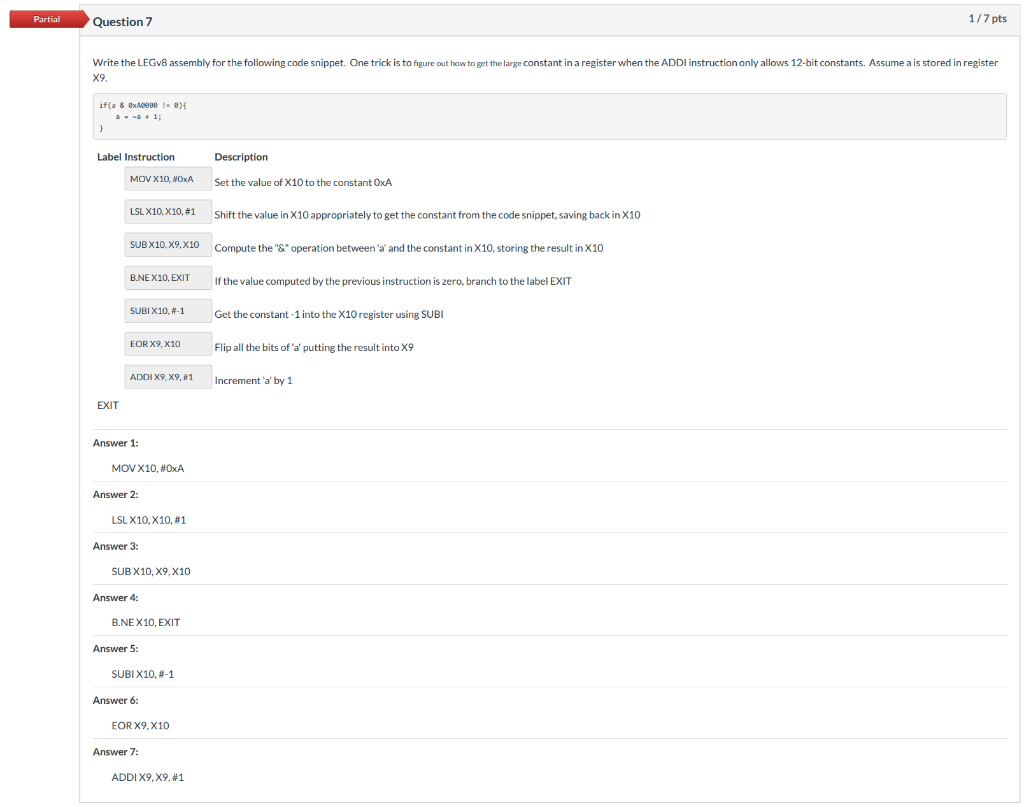This screenshot has width=1024, height=807.
Task: Click the Answer 3 label
Action: pos(116,546)
